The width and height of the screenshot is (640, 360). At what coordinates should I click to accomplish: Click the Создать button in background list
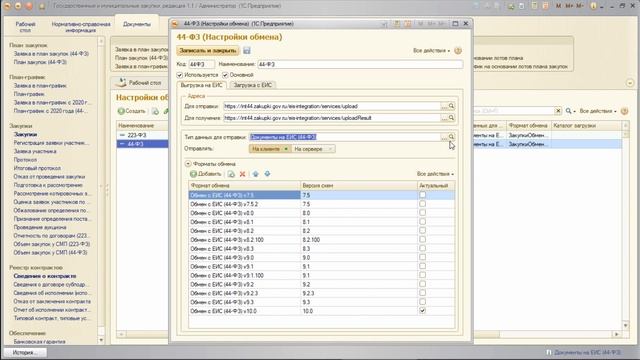[131, 111]
